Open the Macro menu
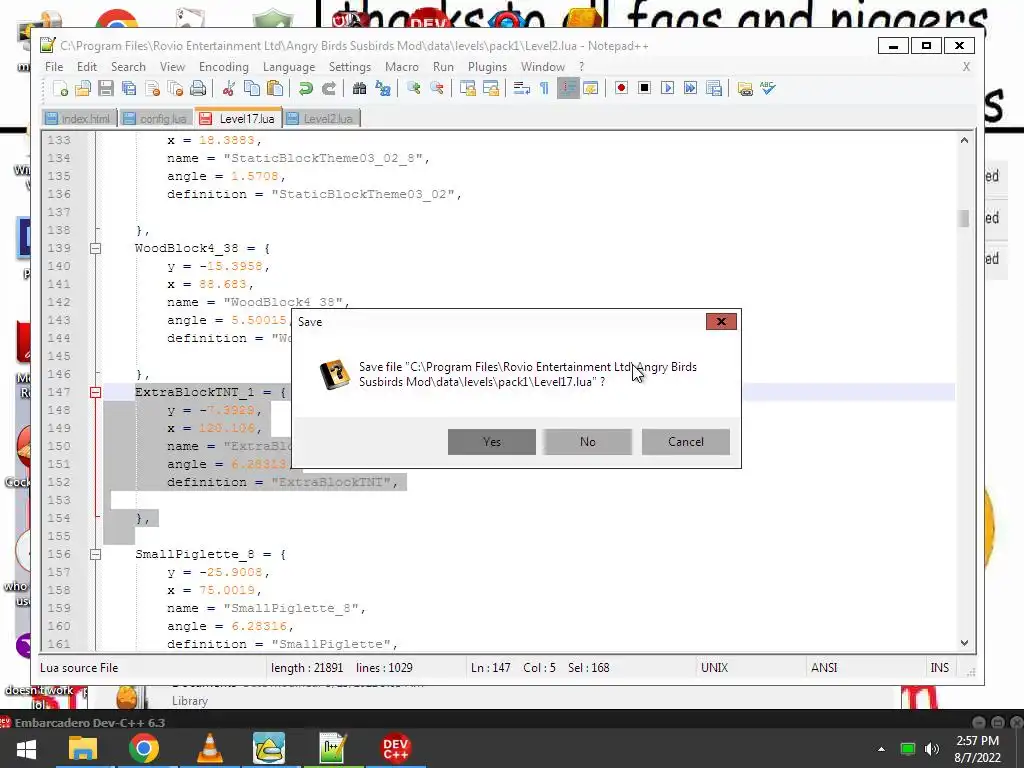1024x768 pixels. click(402, 67)
